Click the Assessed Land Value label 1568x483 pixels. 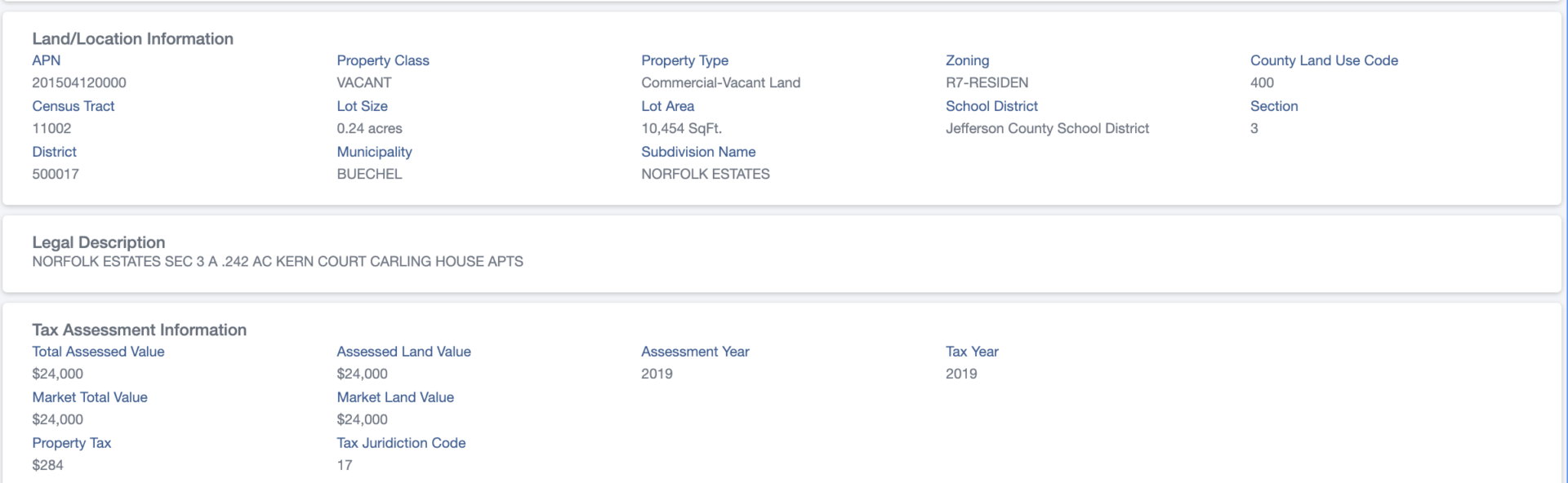403,352
